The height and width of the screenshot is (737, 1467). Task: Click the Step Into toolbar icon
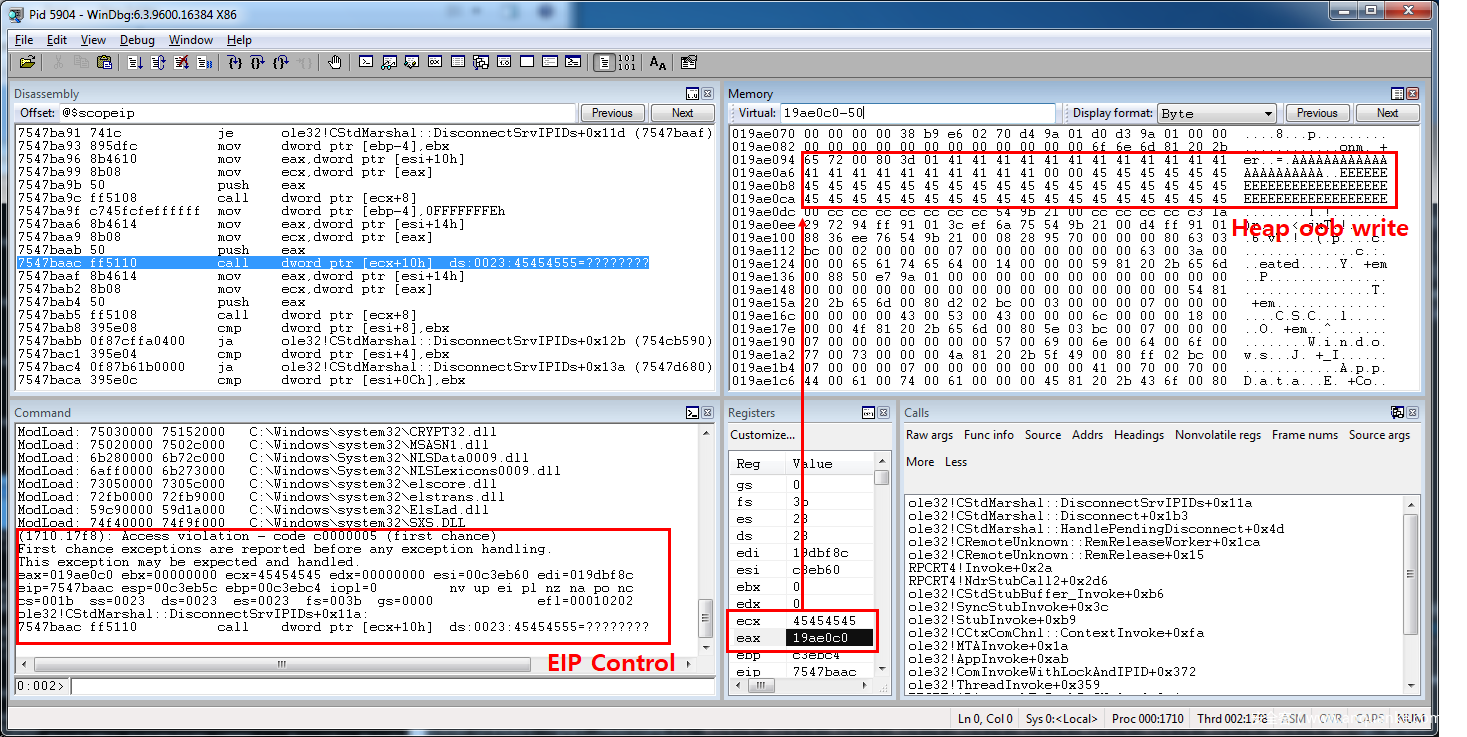click(235, 62)
